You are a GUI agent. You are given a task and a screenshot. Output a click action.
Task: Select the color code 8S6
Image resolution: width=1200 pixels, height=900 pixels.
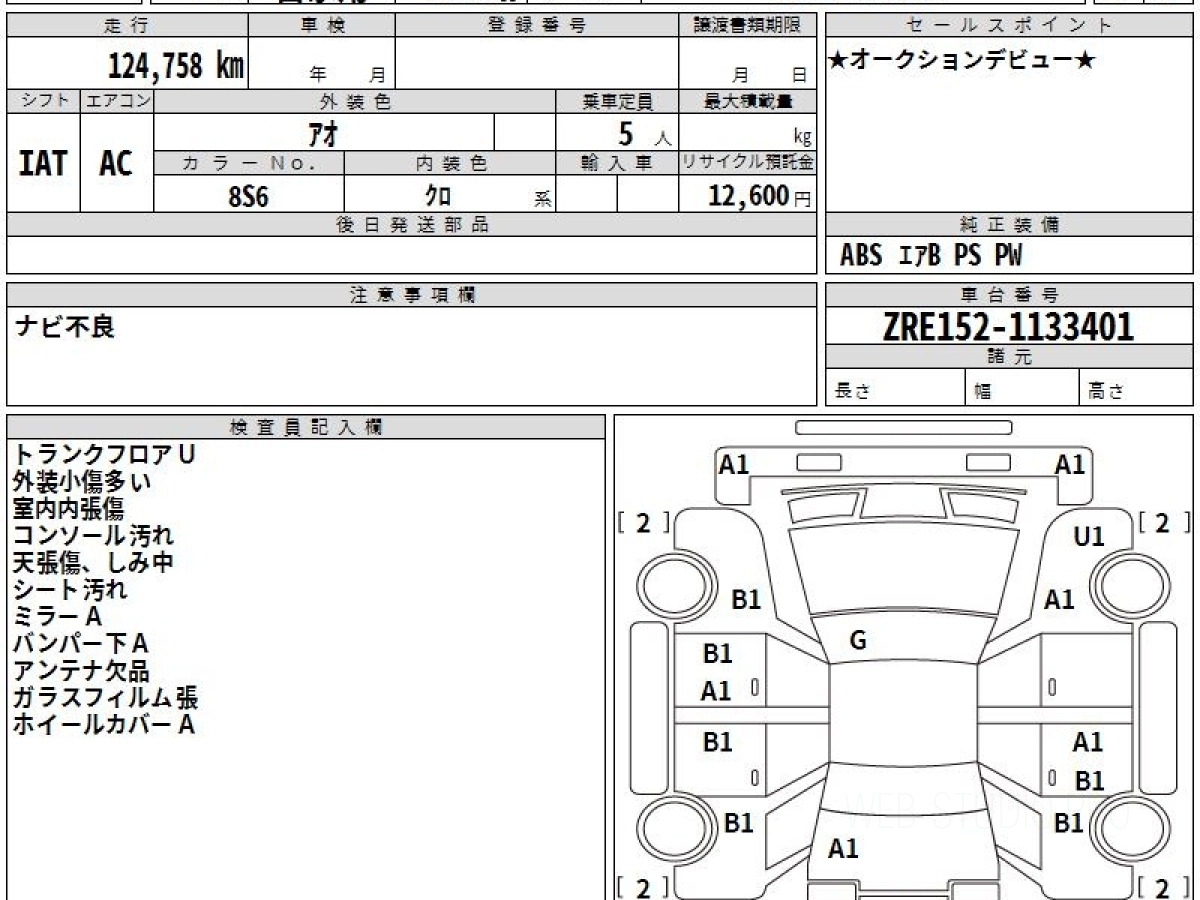click(x=249, y=196)
